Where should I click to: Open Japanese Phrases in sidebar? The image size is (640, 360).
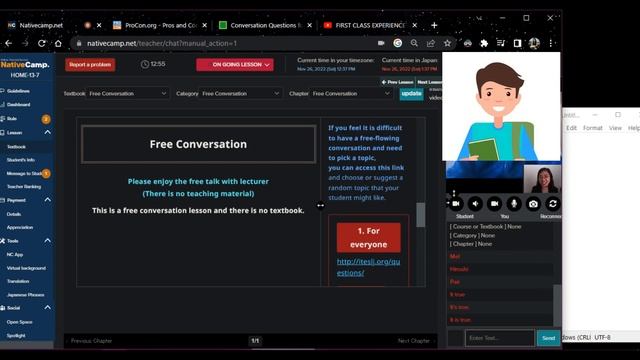tap(26, 295)
